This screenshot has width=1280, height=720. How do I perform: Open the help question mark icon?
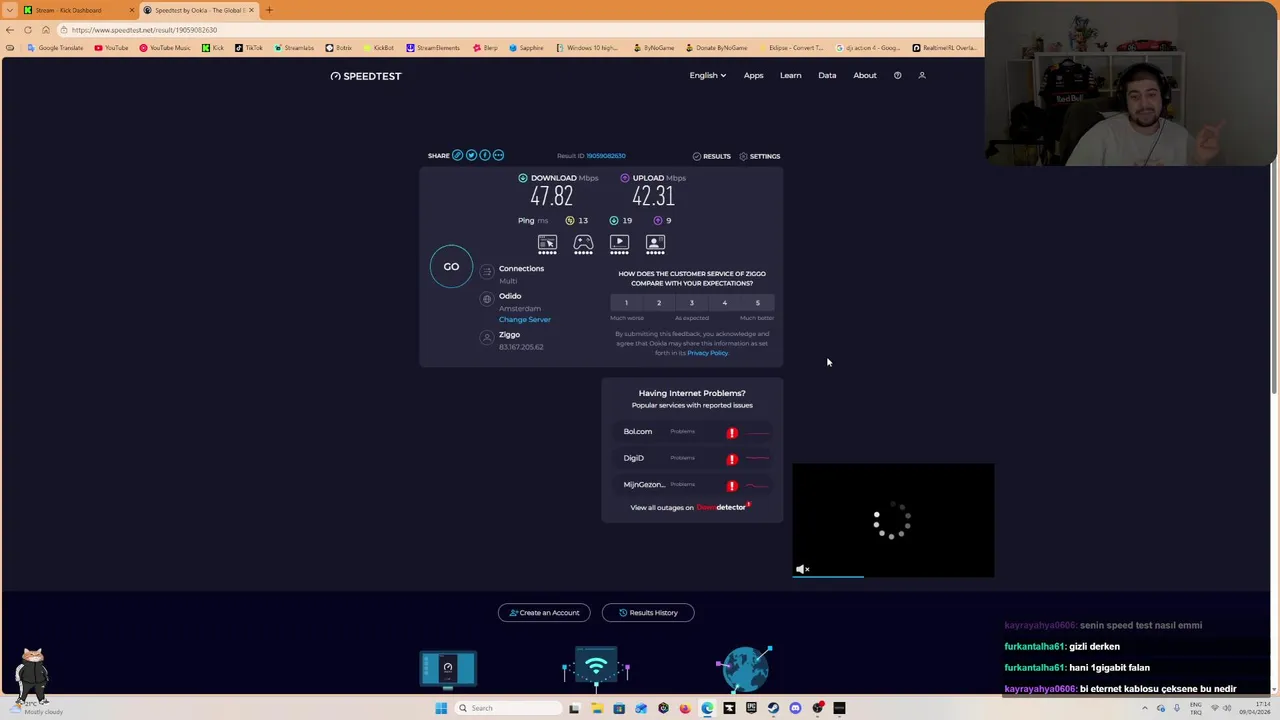897,75
